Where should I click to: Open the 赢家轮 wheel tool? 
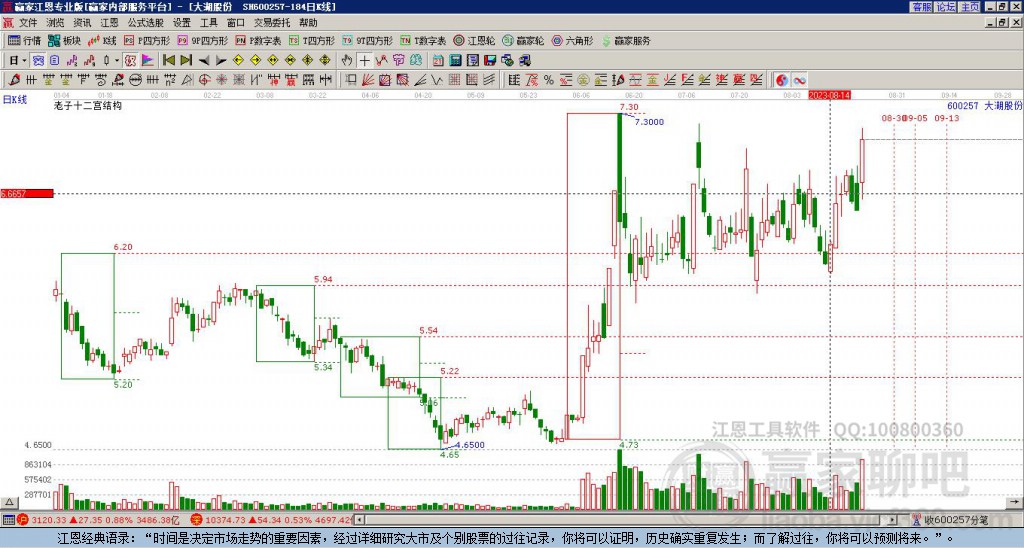pyautogui.click(x=523, y=40)
